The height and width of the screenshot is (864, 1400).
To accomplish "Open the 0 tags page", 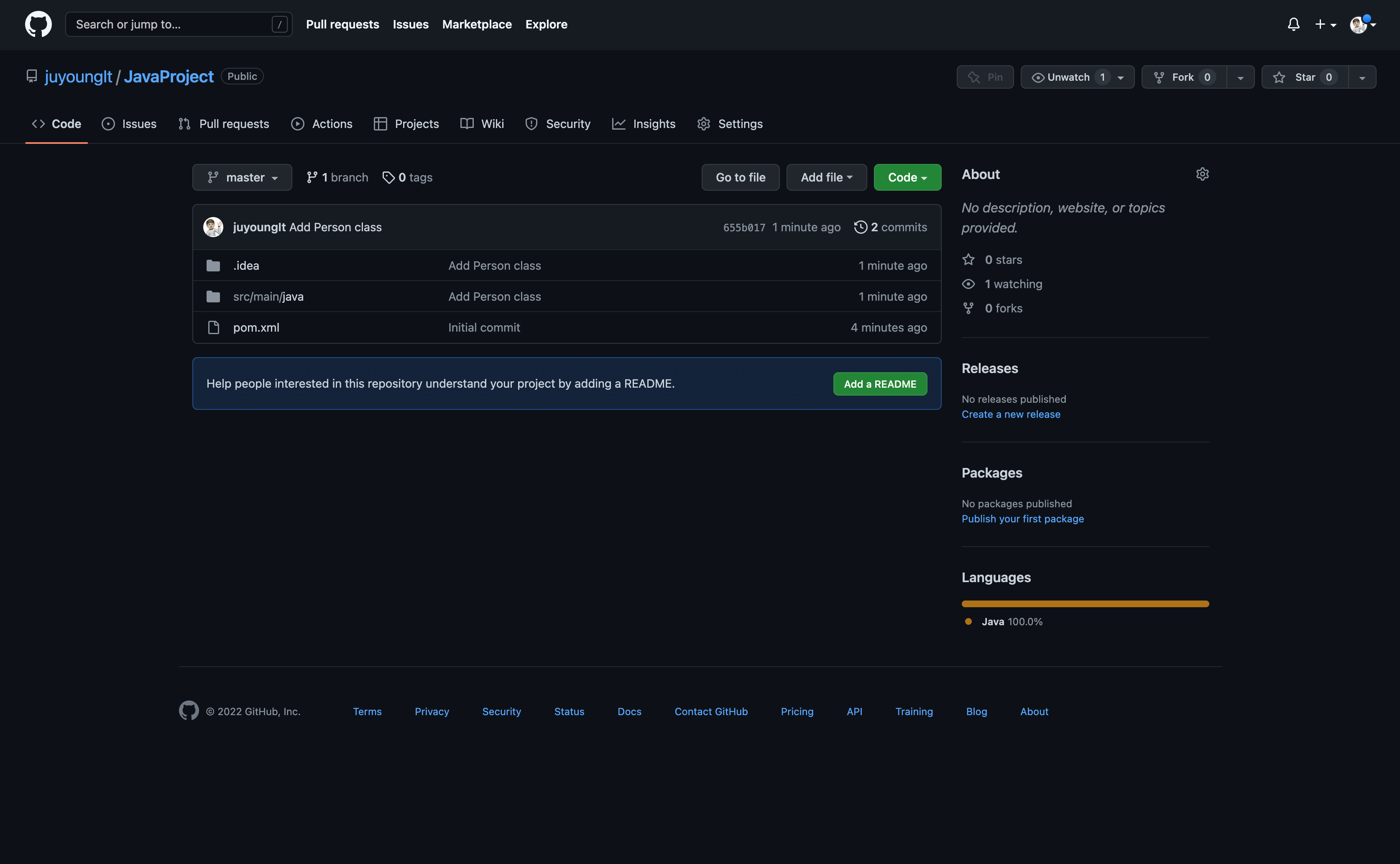I will 407,178.
